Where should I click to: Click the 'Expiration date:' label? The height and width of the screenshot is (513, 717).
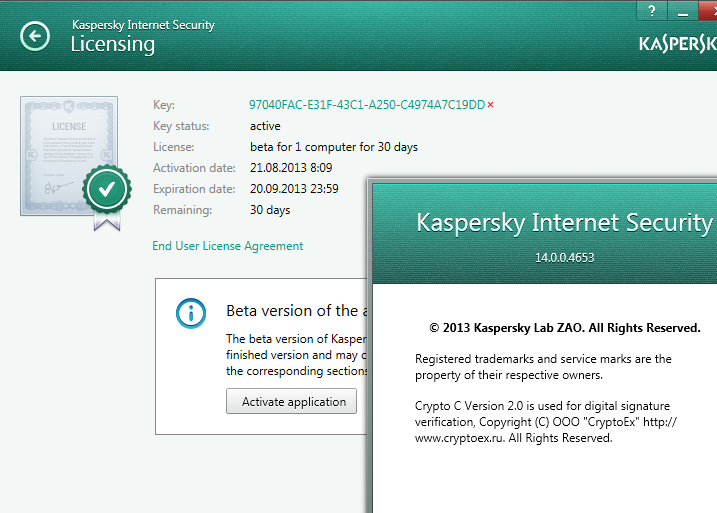(x=194, y=189)
